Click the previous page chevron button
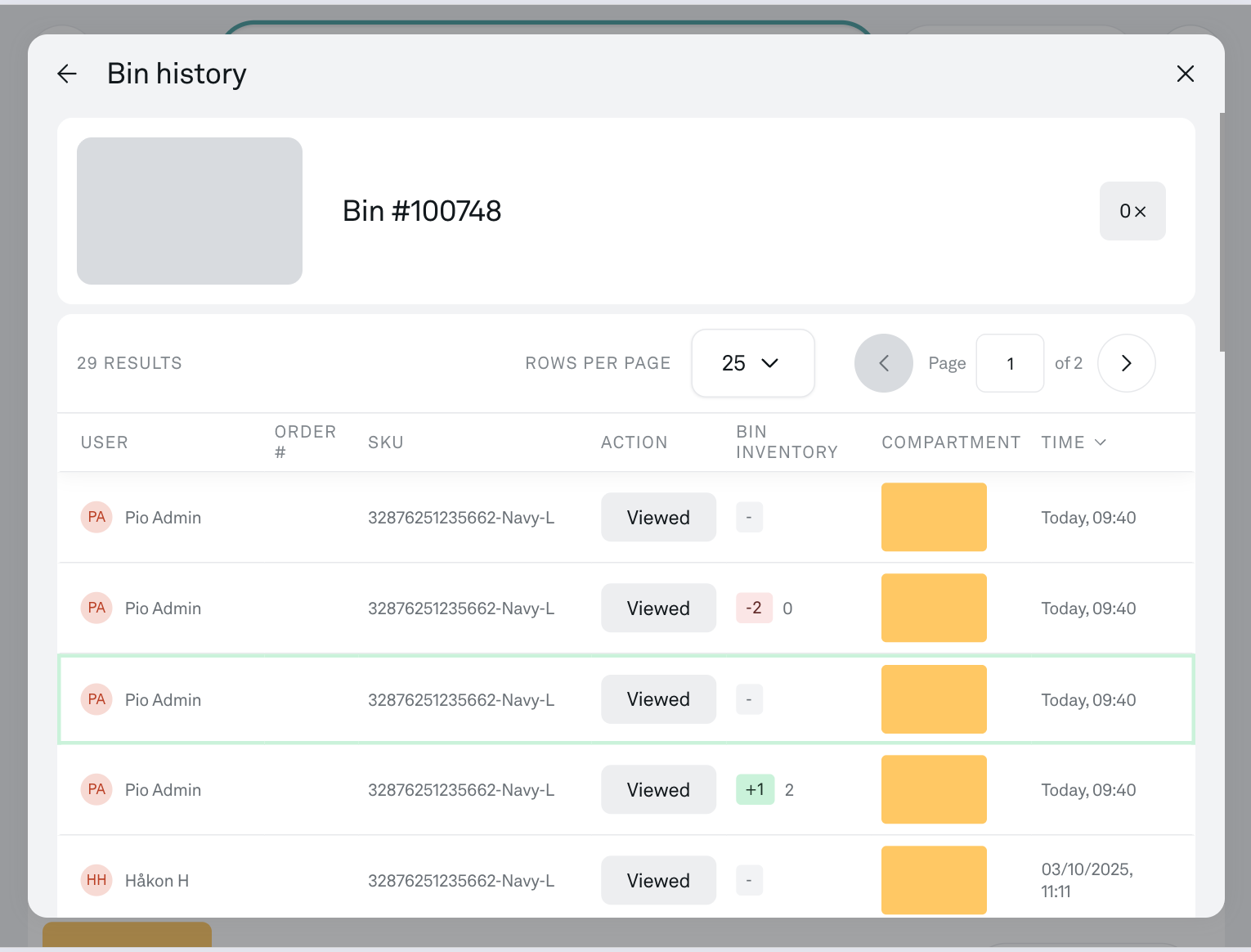Image resolution: width=1251 pixels, height=952 pixels. point(883,363)
